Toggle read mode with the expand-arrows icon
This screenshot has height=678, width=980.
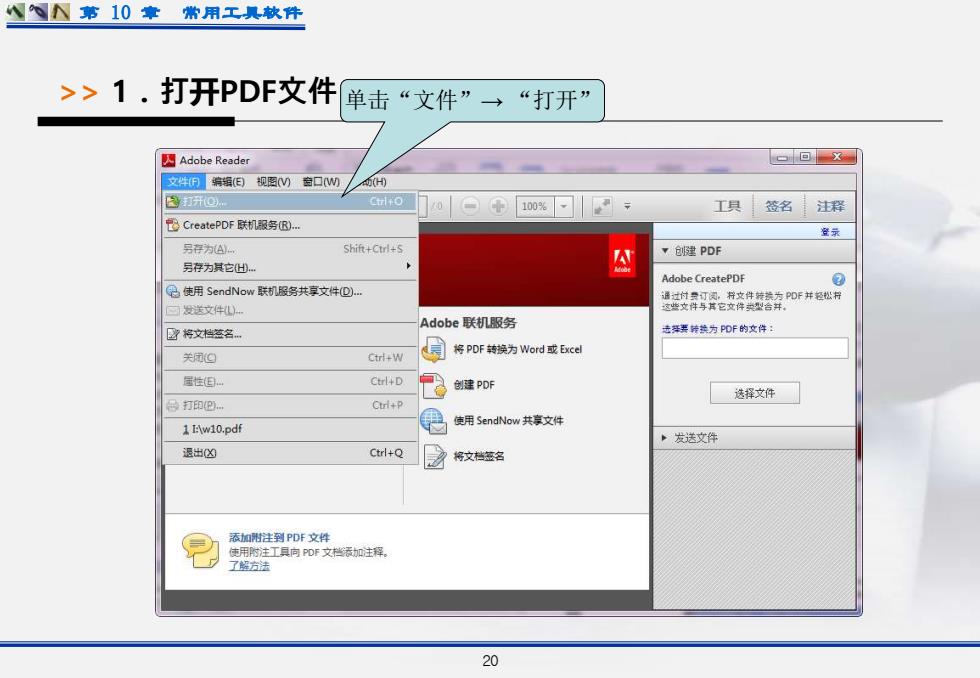(602, 206)
